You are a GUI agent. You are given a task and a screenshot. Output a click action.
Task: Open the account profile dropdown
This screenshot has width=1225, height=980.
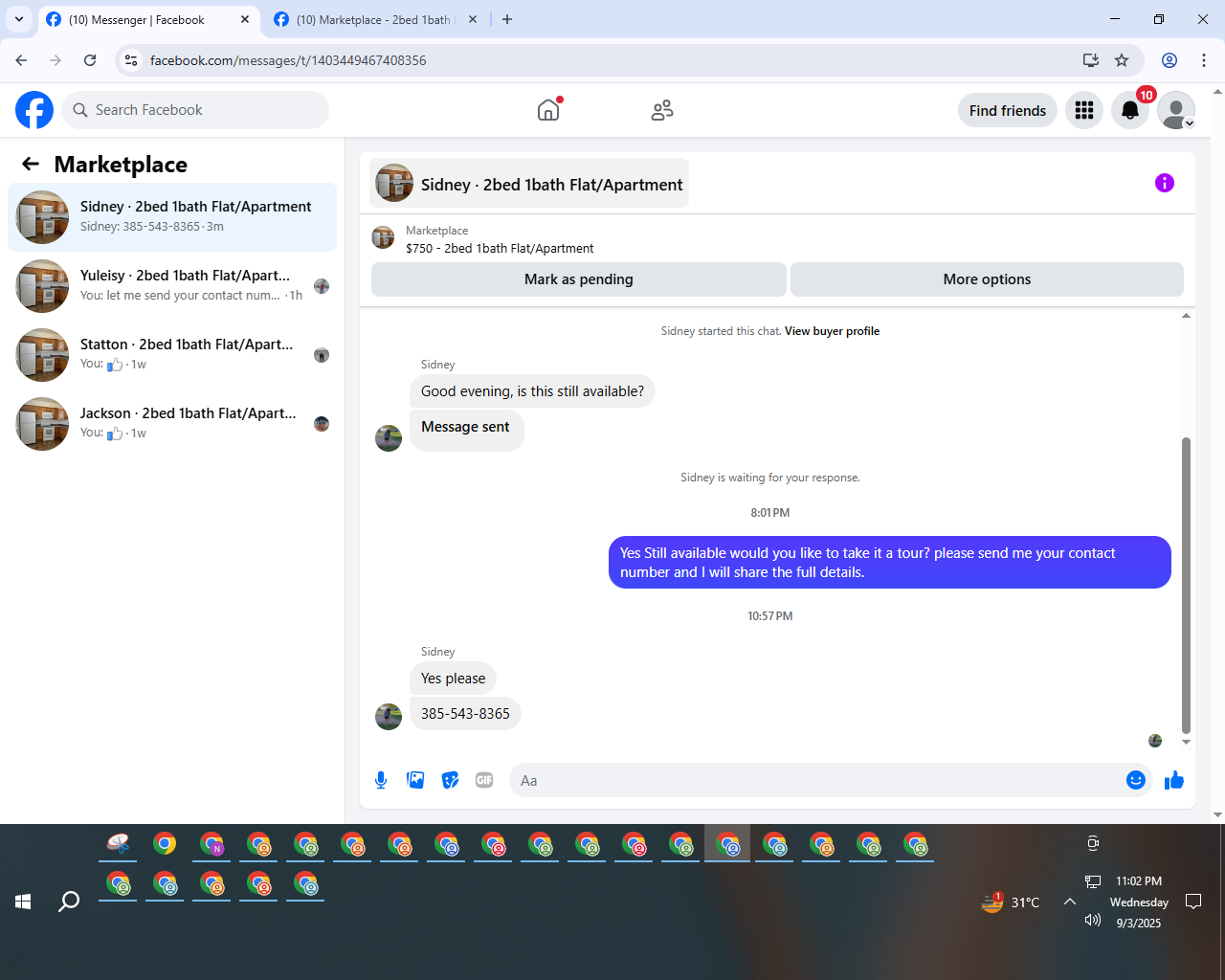tap(1176, 110)
